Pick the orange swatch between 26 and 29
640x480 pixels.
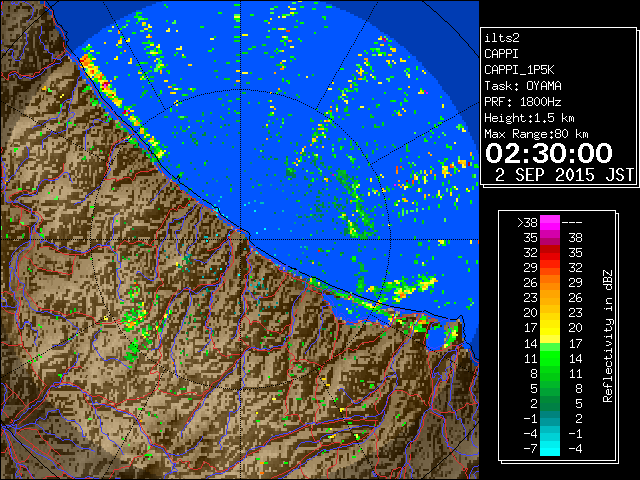pos(550,283)
